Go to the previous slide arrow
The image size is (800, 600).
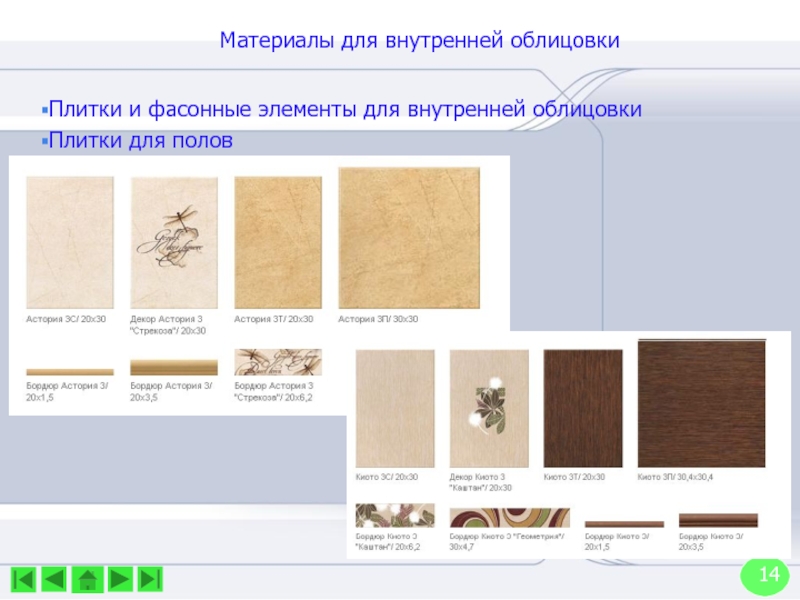pyautogui.click(x=55, y=578)
